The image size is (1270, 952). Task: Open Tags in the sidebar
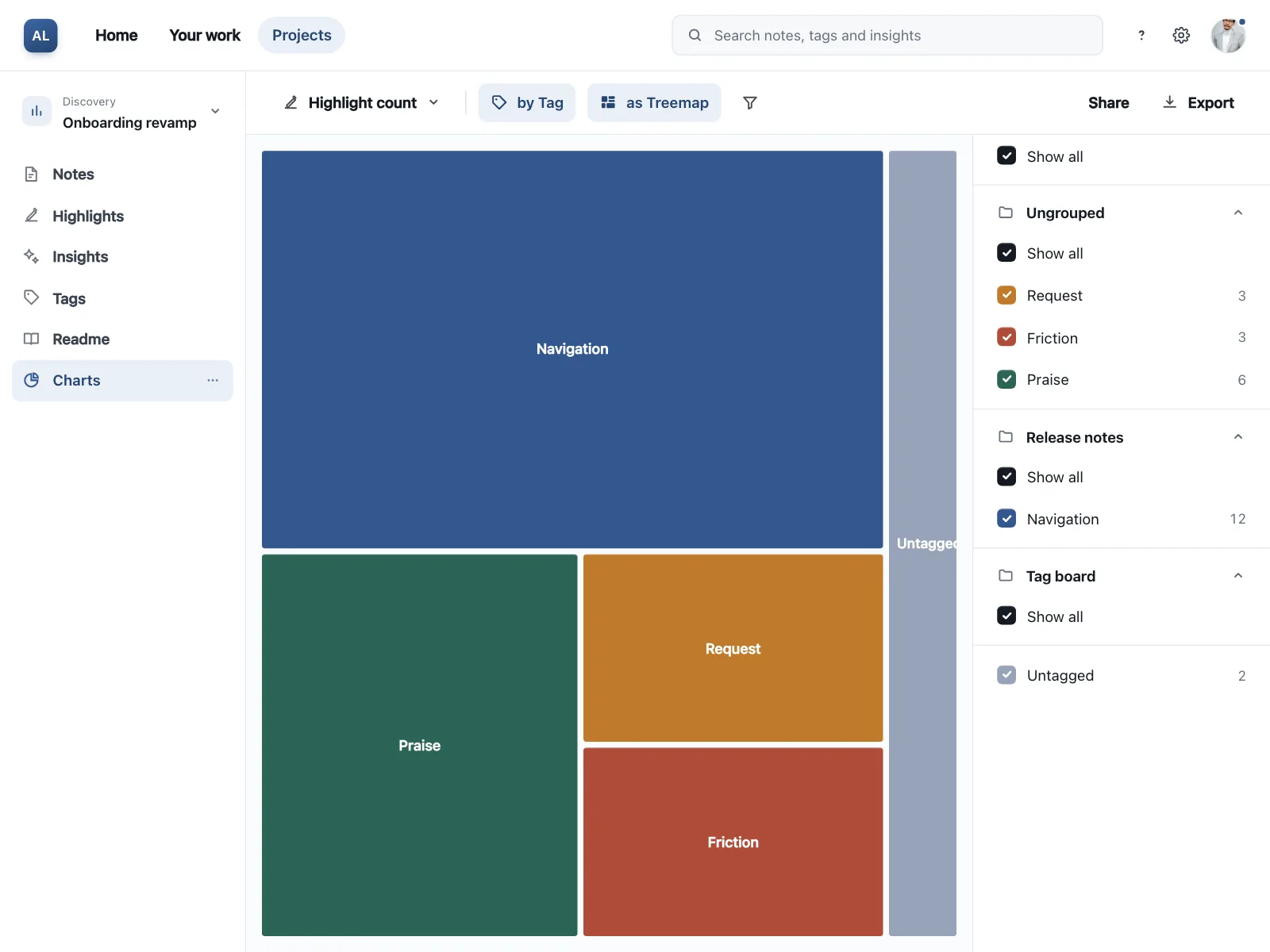coord(122,298)
